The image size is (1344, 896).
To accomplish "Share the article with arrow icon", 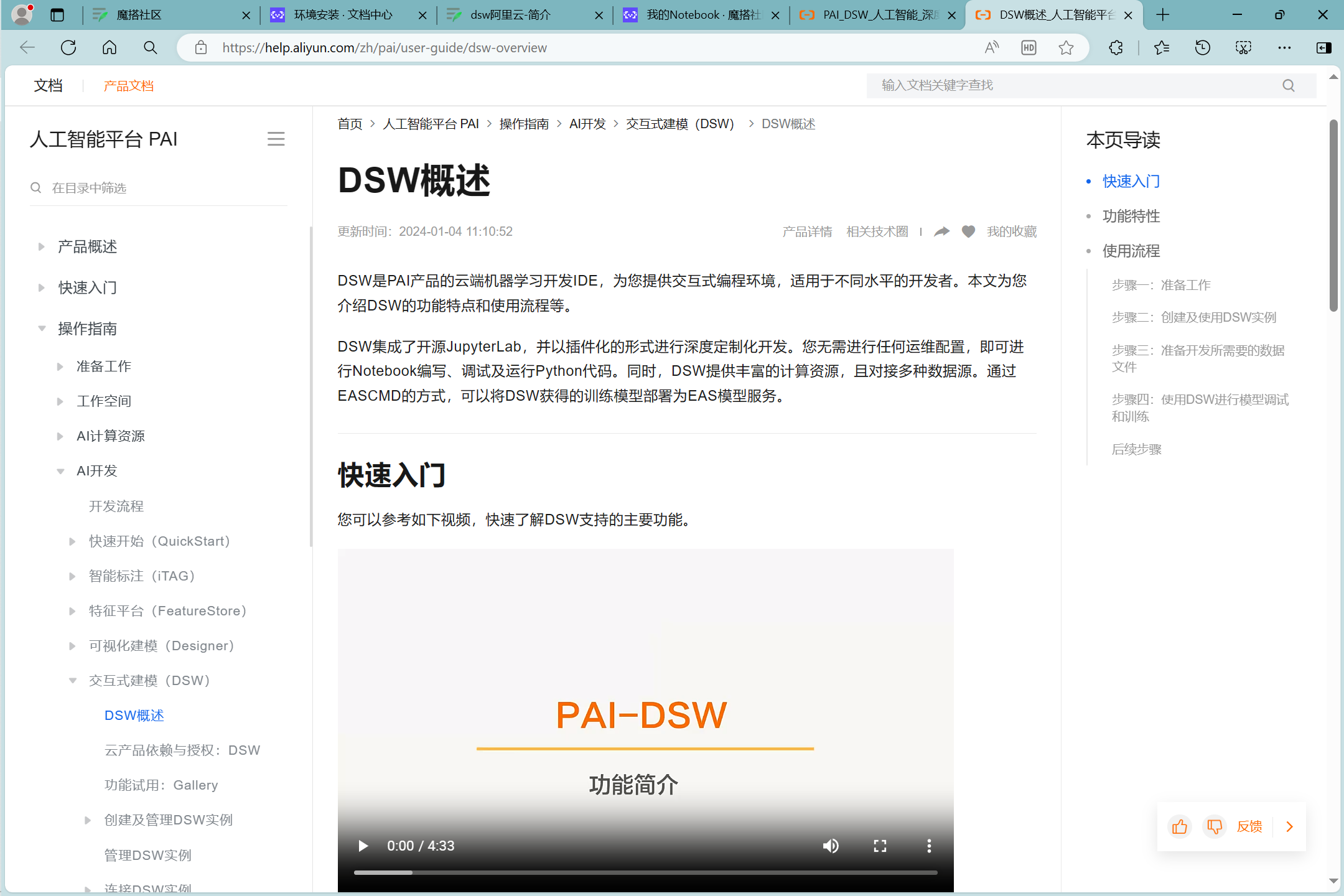I will click(942, 231).
